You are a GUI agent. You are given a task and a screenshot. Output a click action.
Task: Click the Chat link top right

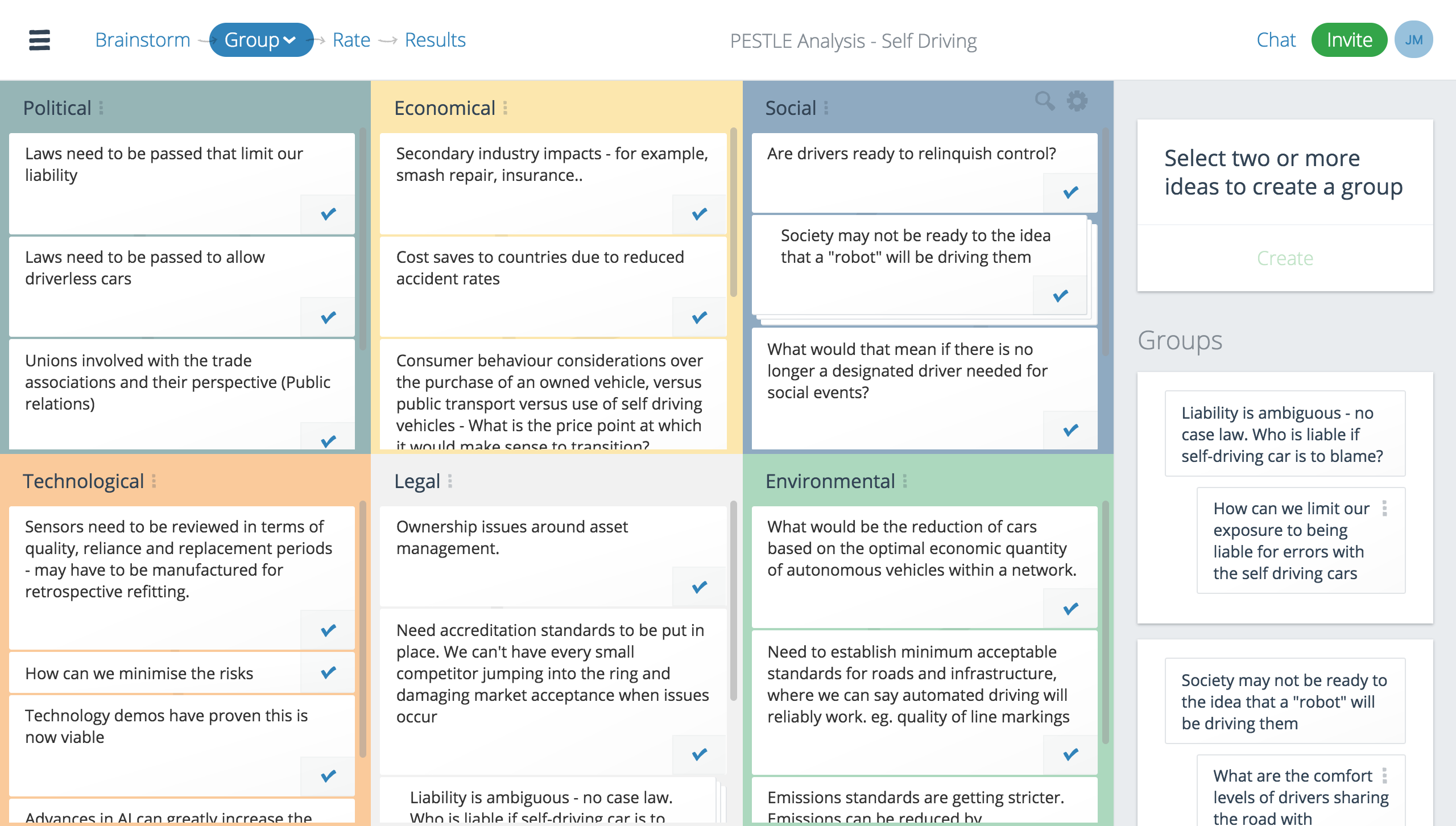[x=1275, y=40]
